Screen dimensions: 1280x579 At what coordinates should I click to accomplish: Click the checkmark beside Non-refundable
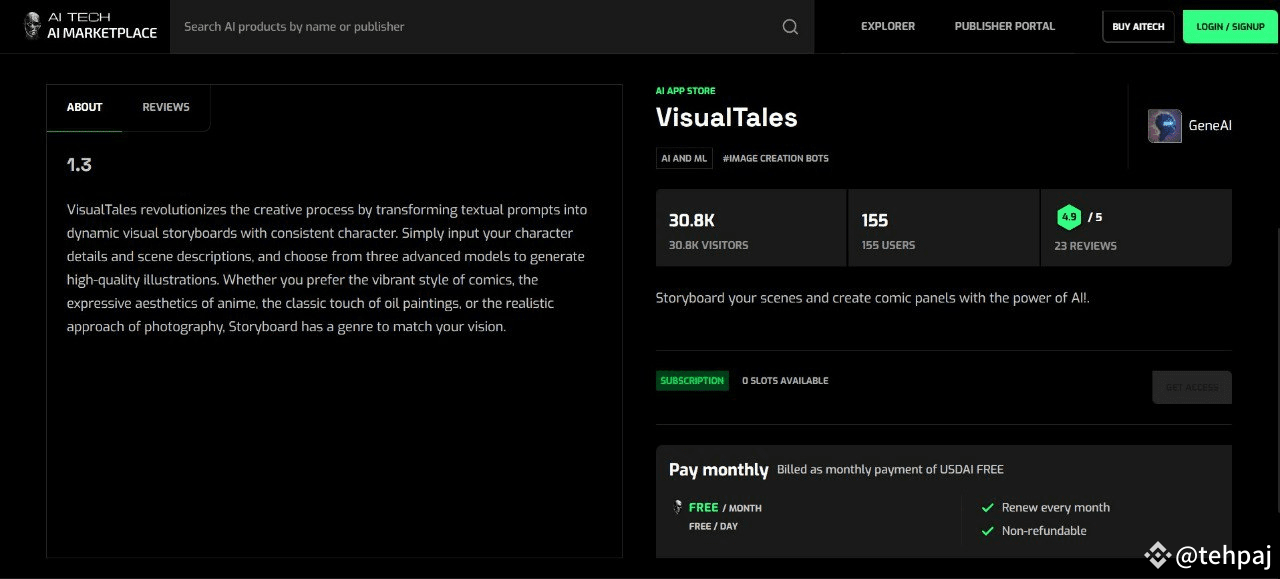coord(987,531)
